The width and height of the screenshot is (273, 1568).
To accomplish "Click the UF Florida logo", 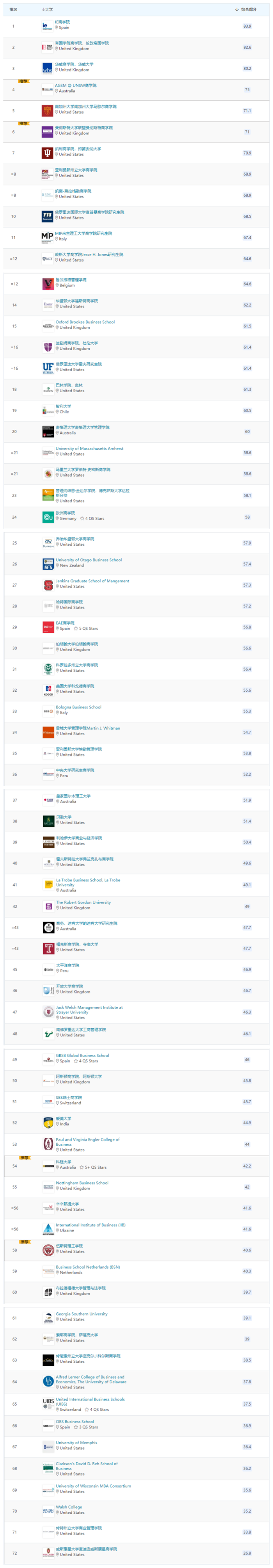I will coord(48,368).
